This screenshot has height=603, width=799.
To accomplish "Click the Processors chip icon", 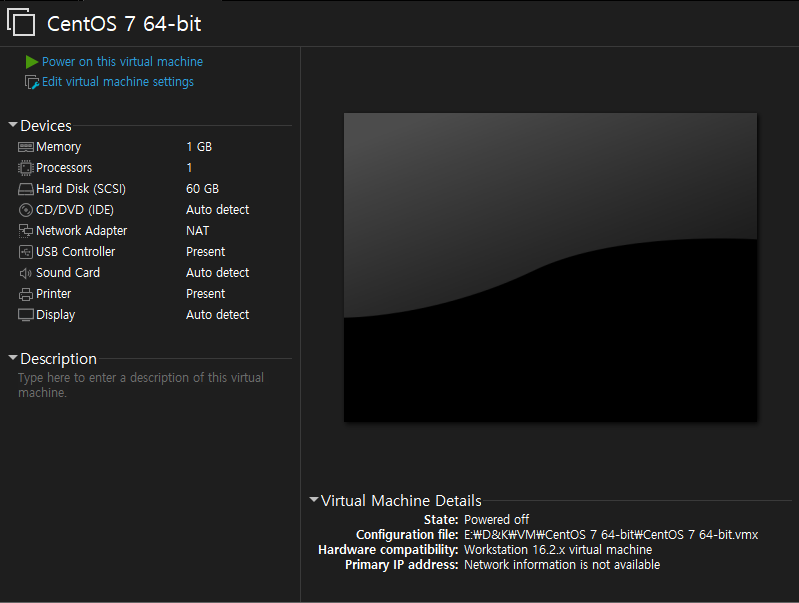I will point(25,168).
